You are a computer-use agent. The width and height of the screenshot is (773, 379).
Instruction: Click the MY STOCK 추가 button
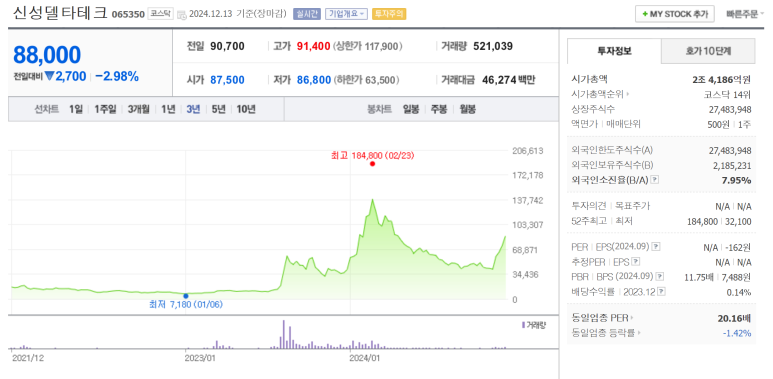point(674,14)
